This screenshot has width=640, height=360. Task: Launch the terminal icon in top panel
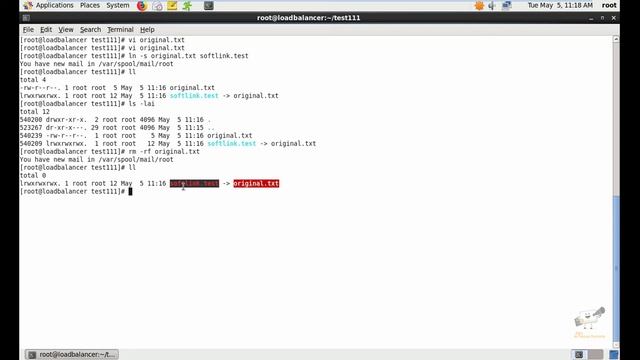pos(209,6)
